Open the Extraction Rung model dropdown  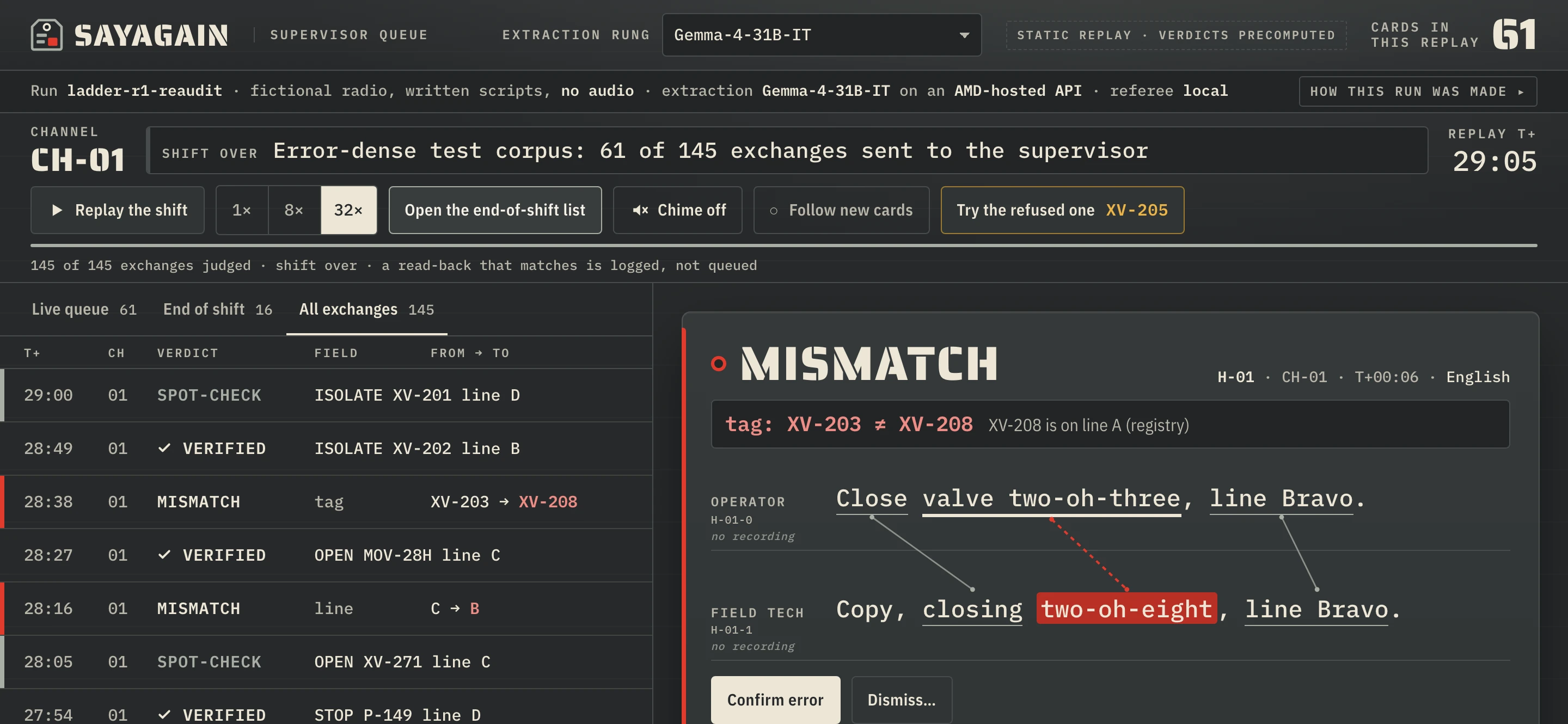tap(821, 35)
